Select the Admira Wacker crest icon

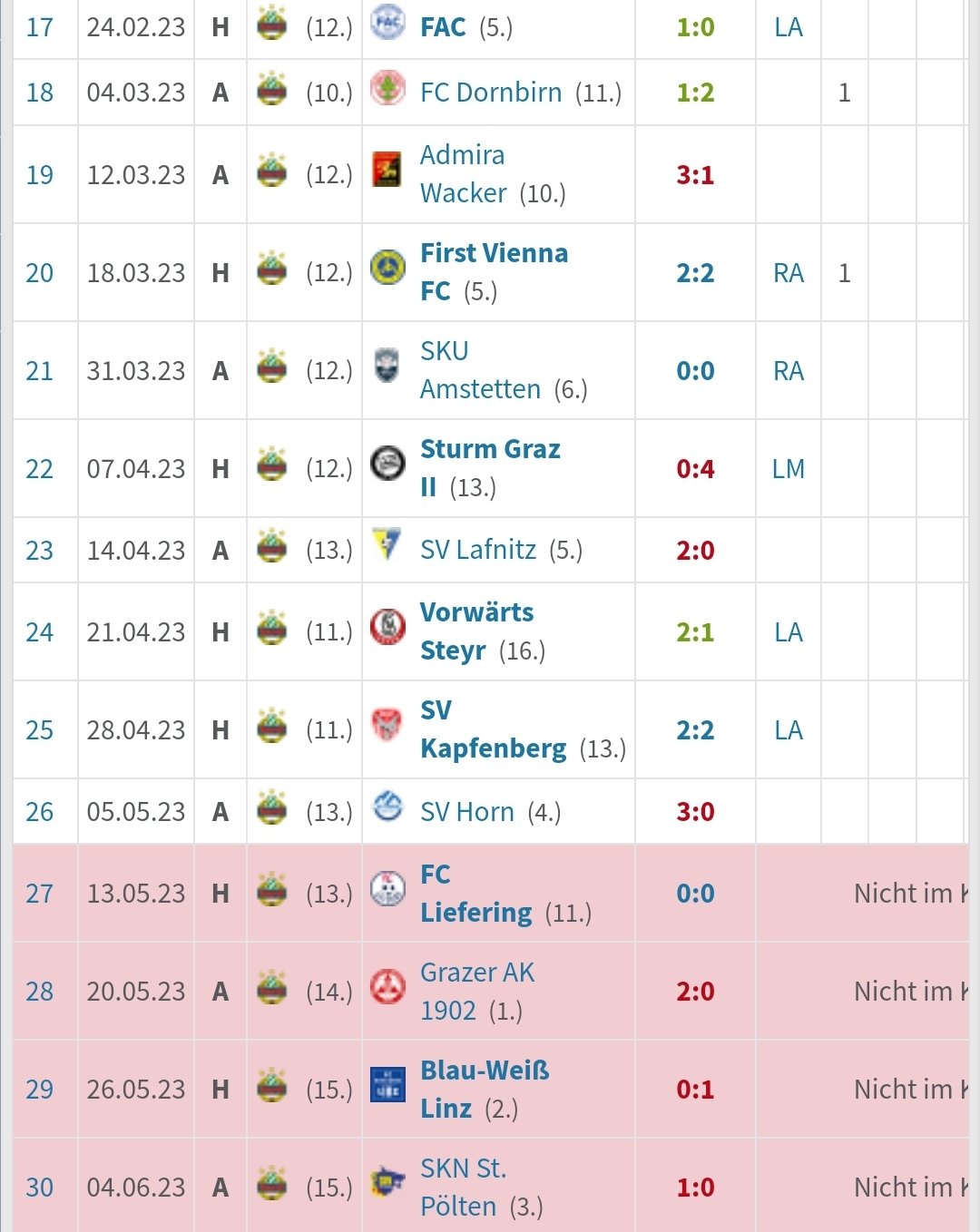(x=387, y=170)
